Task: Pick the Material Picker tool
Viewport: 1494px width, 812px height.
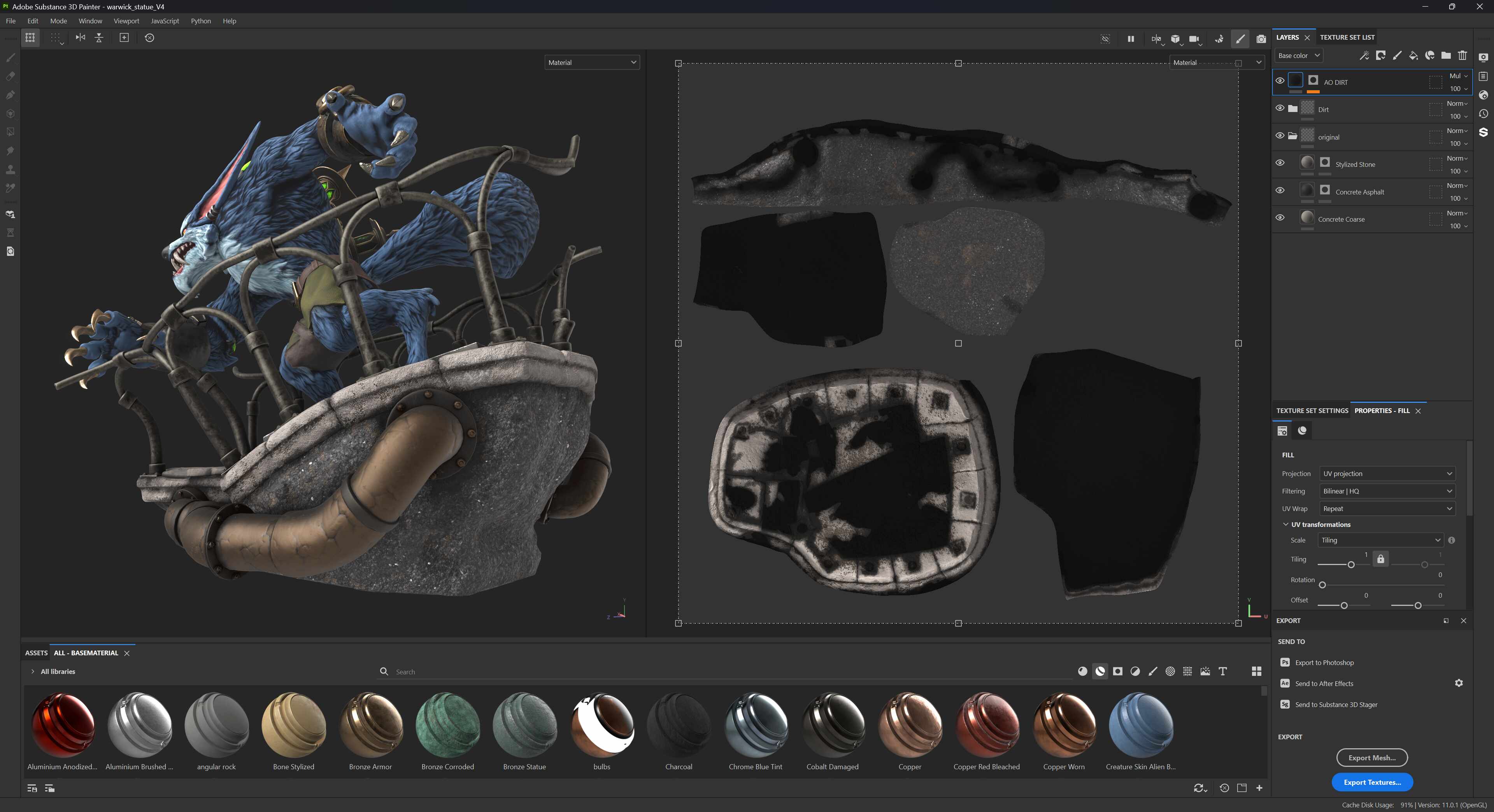Action: pos(10,188)
